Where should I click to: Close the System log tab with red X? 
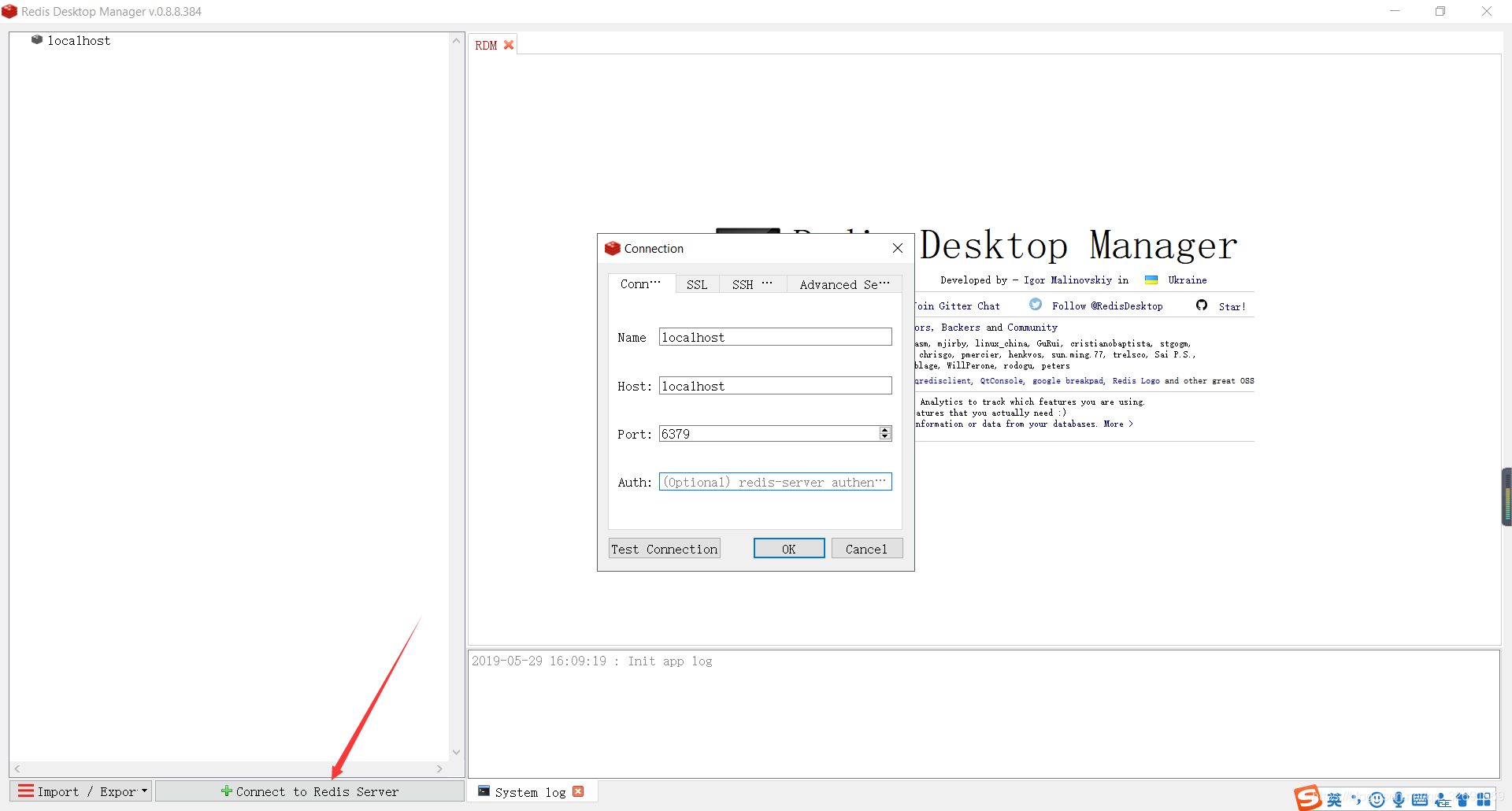578,791
